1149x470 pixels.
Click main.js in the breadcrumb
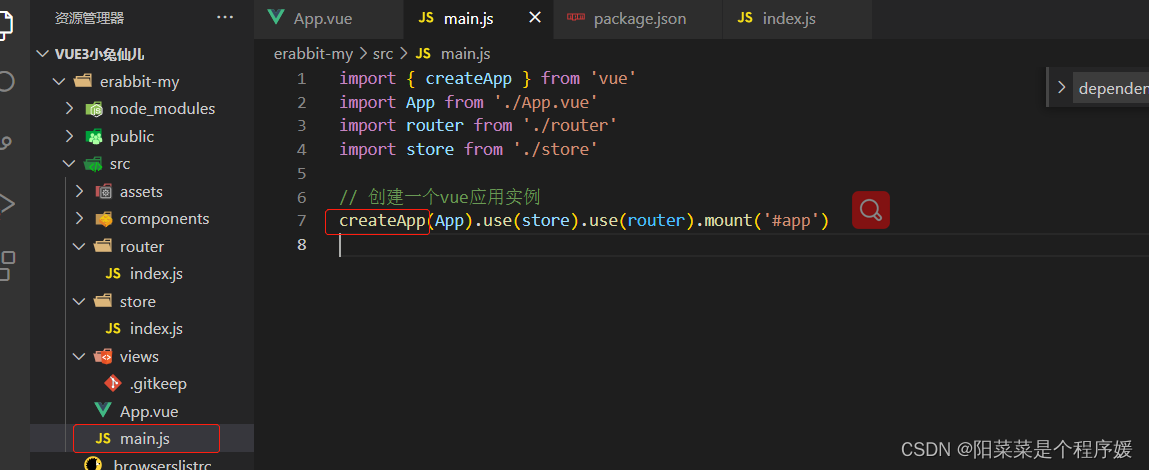pyautogui.click(x=465, y=54)
